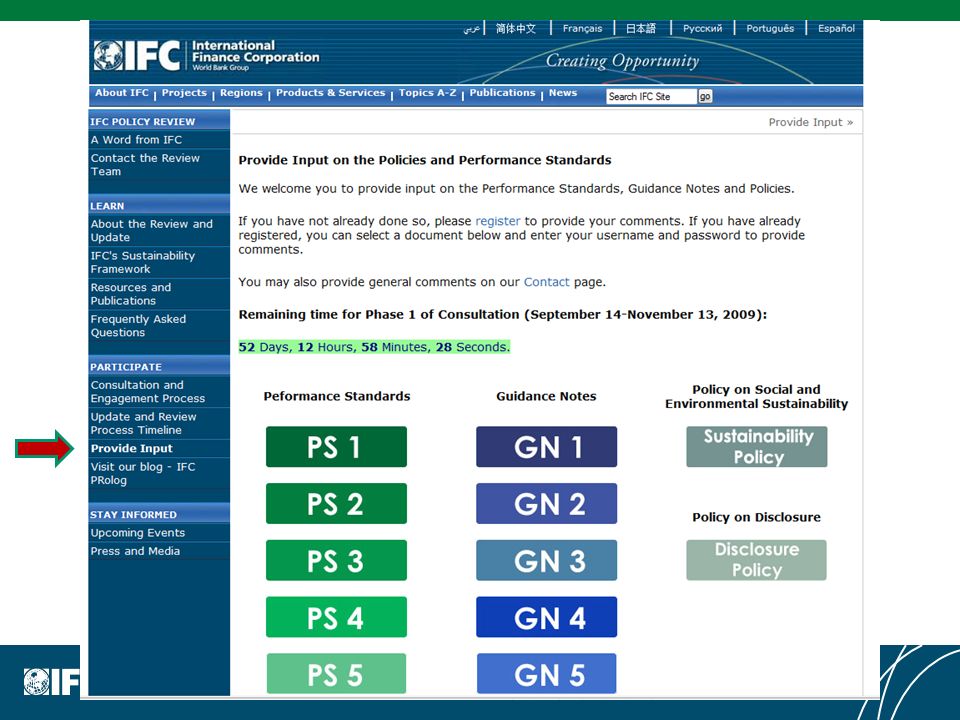Open the About IFC menu
The height and width of the screenshot is (720, 960).
point(122,92)
